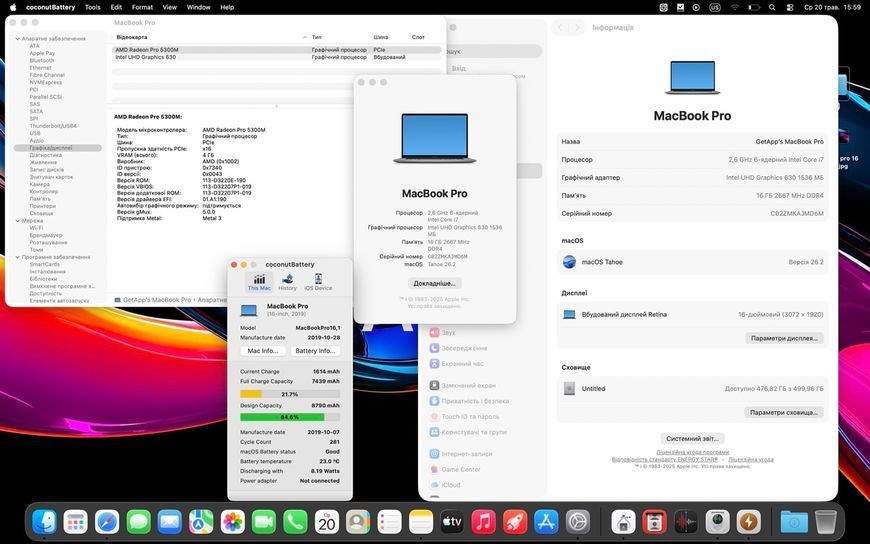This screenshot has width=870, height=544.
Task: Select Game Center in settings sidebar
Action: click(455, 470)
